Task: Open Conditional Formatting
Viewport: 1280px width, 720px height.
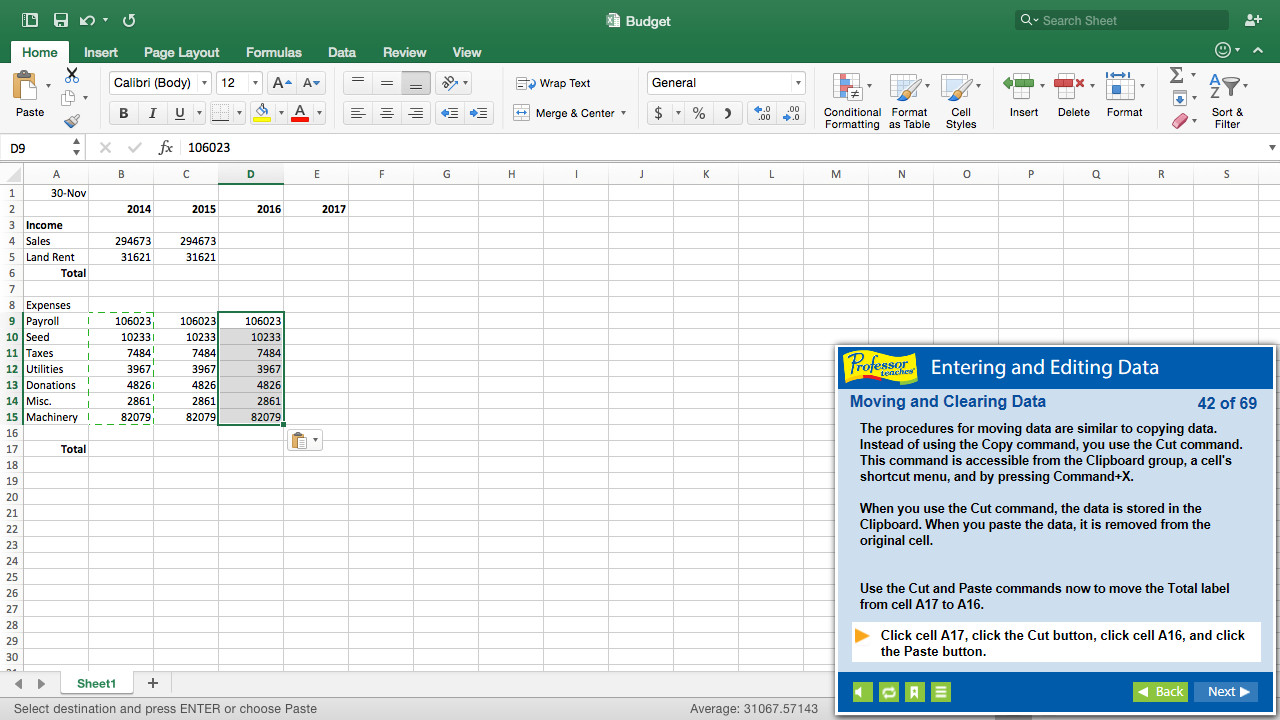Action: point(851,97)
